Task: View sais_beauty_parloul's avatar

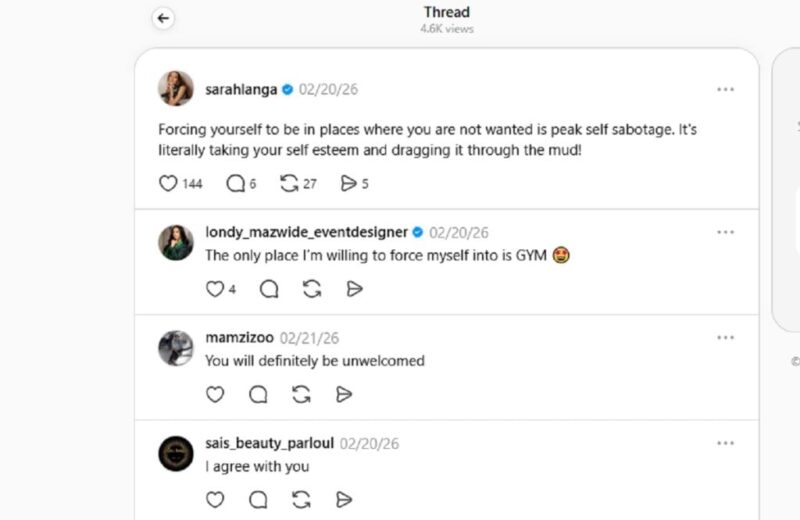Action: click(x=176, y=453)
